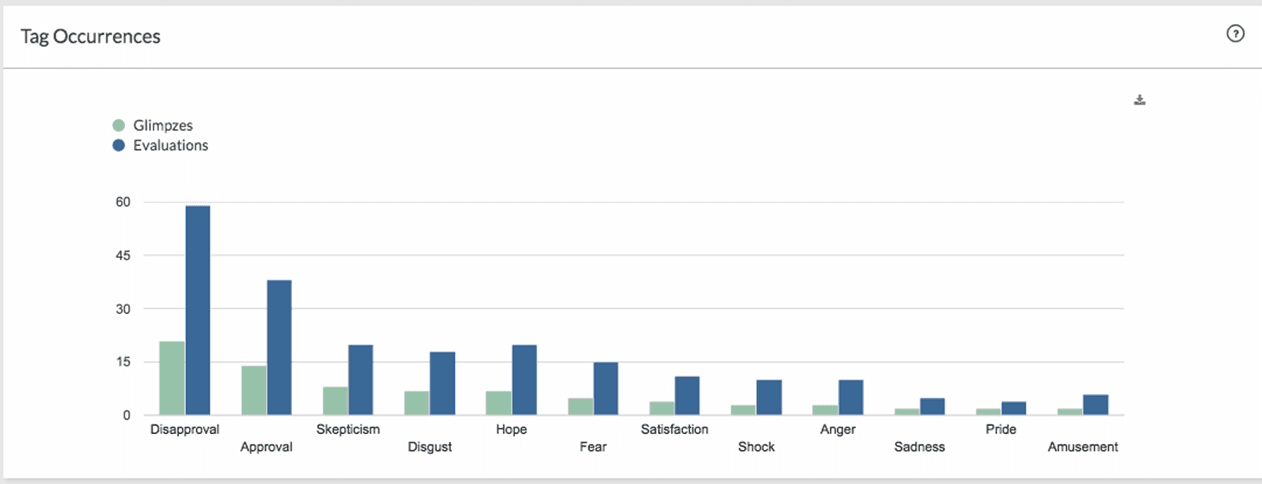Screen dimensions: 1262x484
Task: Click the Fear Evaluations bar
Action: (x=605, y=389)
